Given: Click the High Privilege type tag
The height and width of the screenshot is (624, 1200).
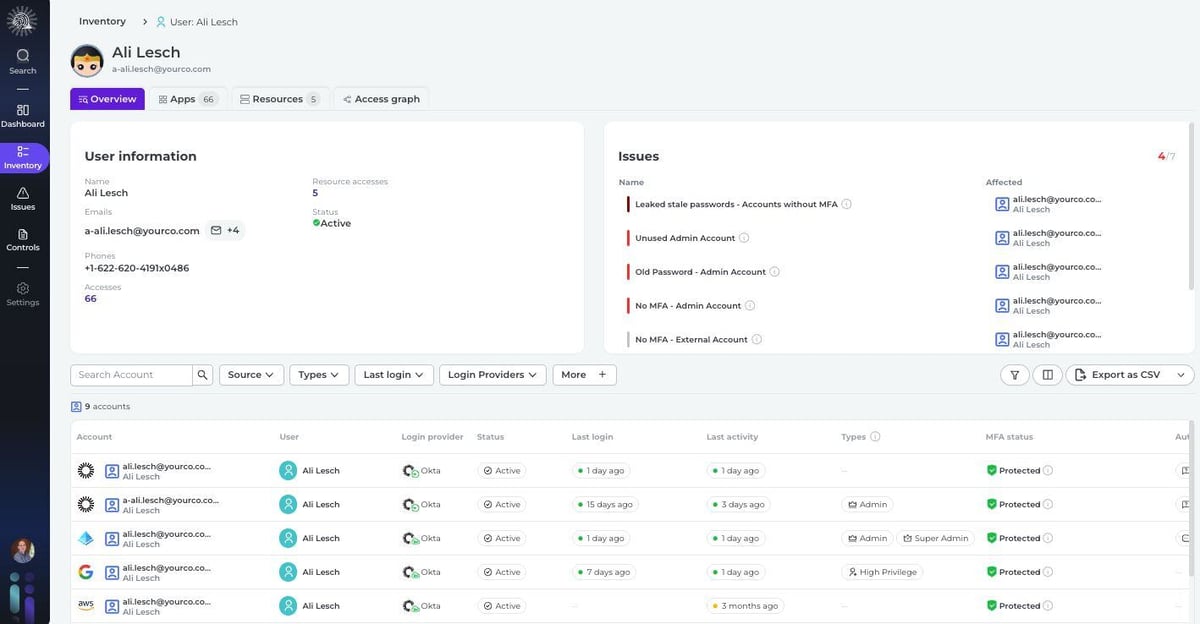Looking at the screenshot, I should (x=881, y=572).
